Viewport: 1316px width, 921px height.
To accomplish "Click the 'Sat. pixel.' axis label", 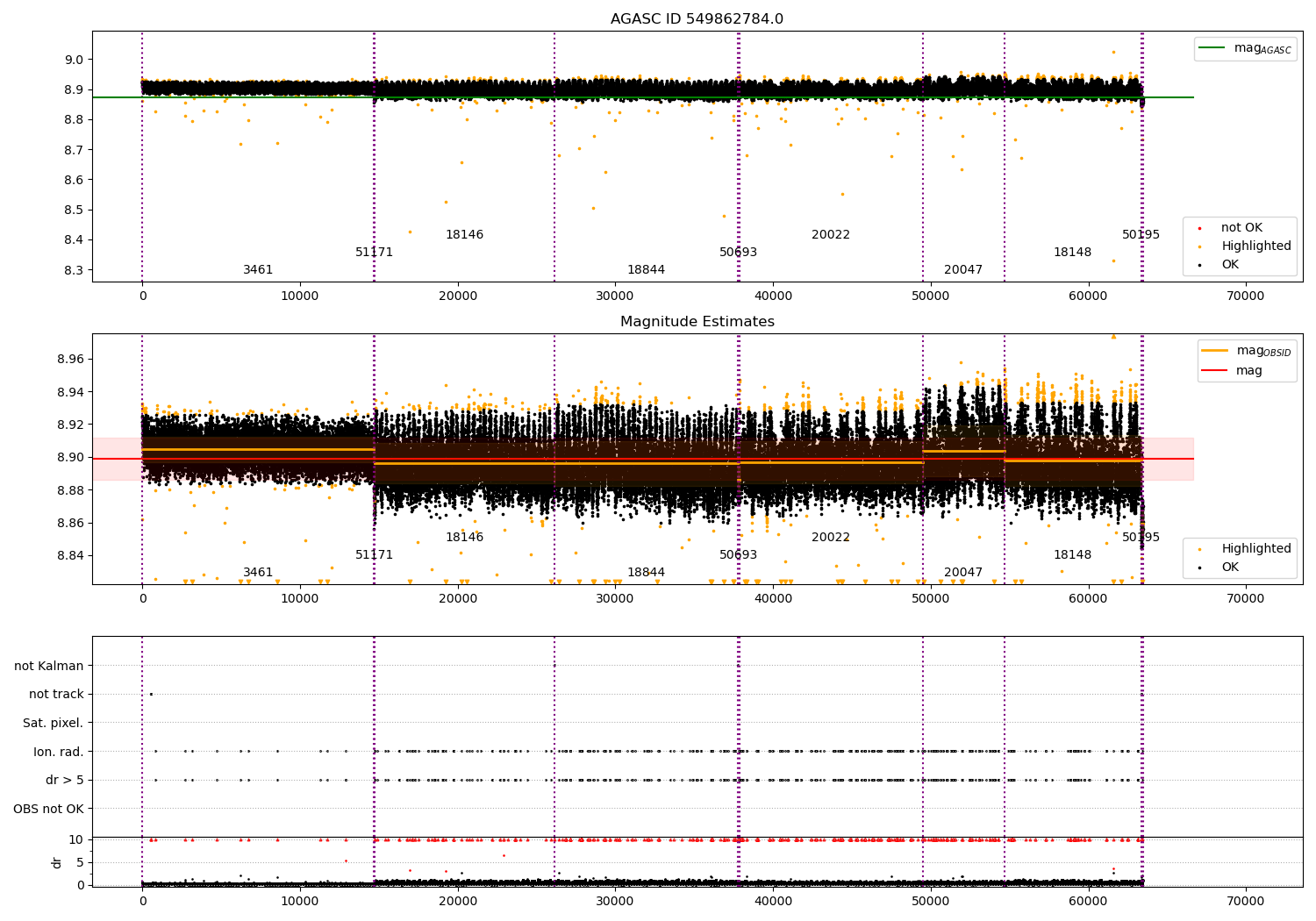I will pyautogui.click(x=54, y=724).
